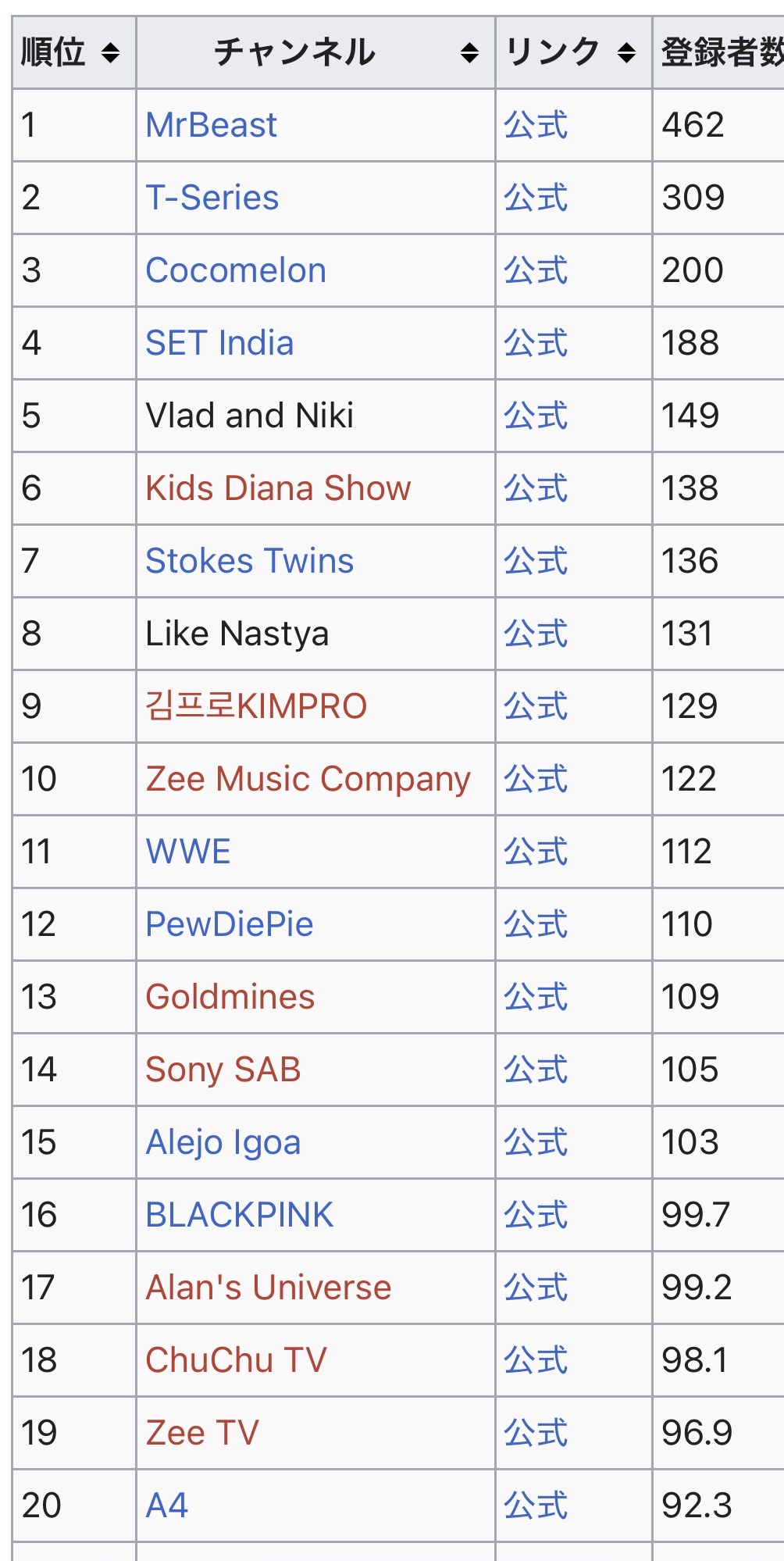This screenshot has height=1561, width=784.
Task: Open the A4 channel article
Action: point(167,1506)
